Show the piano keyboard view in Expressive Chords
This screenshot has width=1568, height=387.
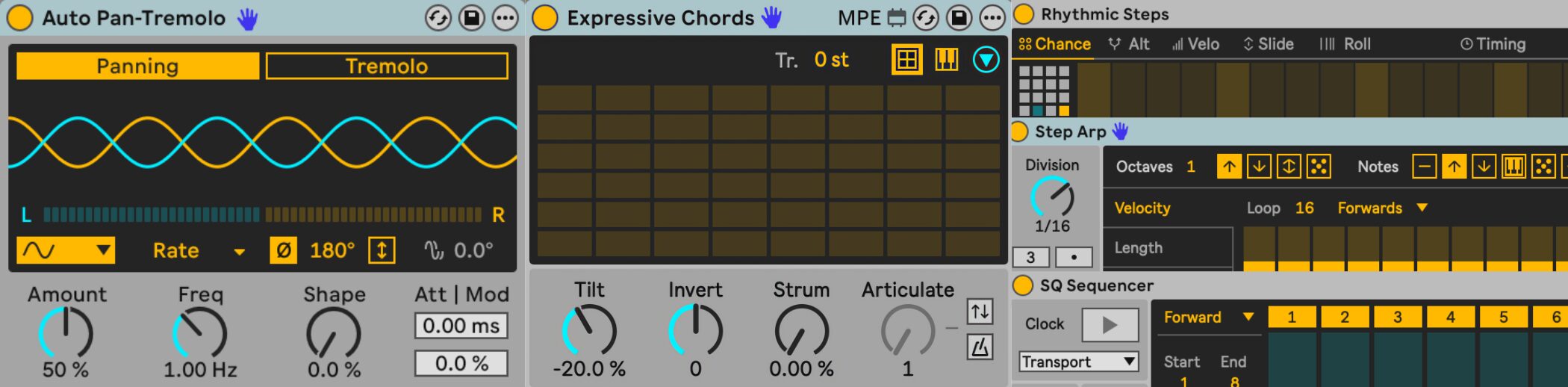pos(946,59)
